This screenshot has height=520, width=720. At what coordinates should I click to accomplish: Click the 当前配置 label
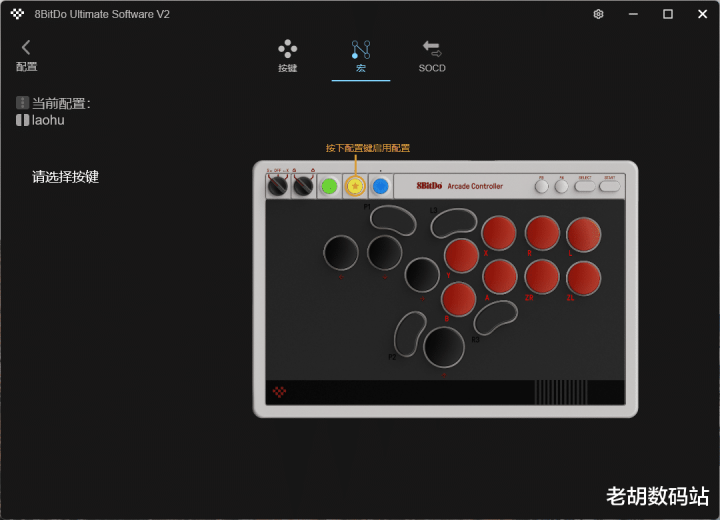pyautogui.click(x=61, y=103)
